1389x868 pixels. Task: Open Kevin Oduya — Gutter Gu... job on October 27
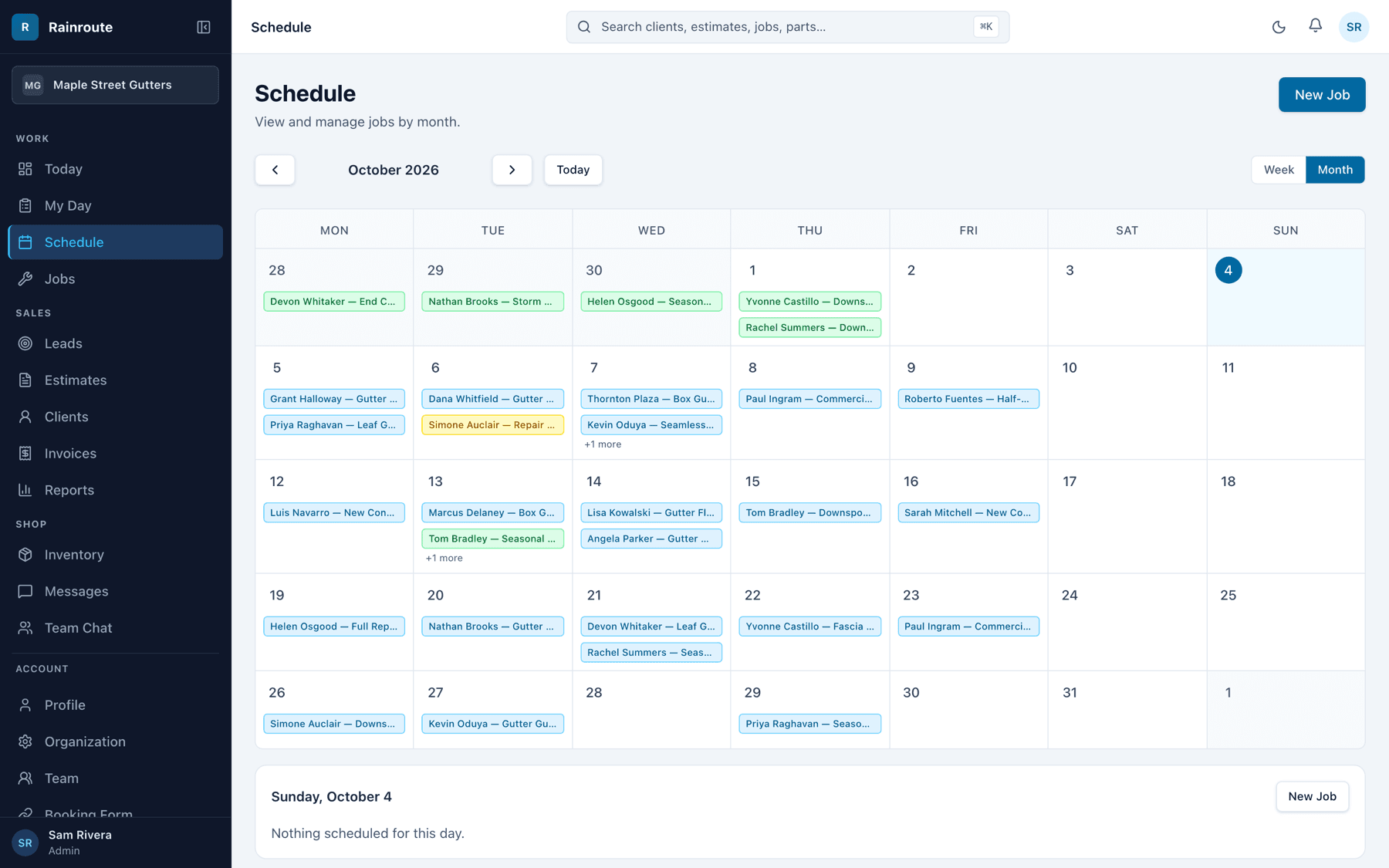(493, 724)
